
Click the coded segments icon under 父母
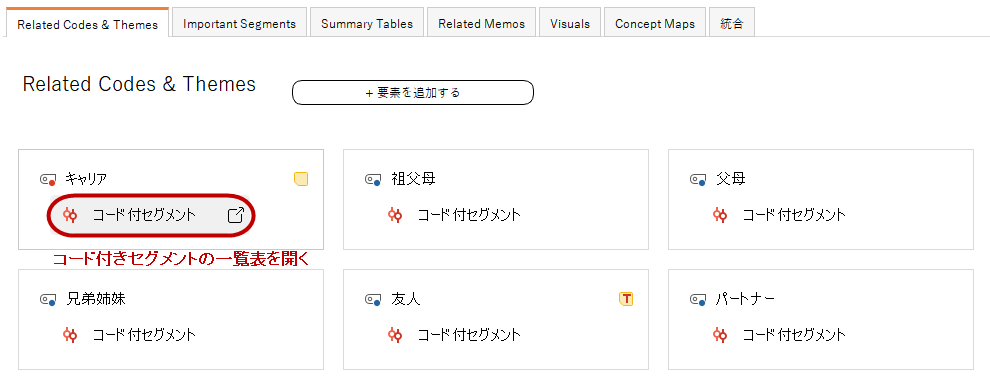(720, 215)
